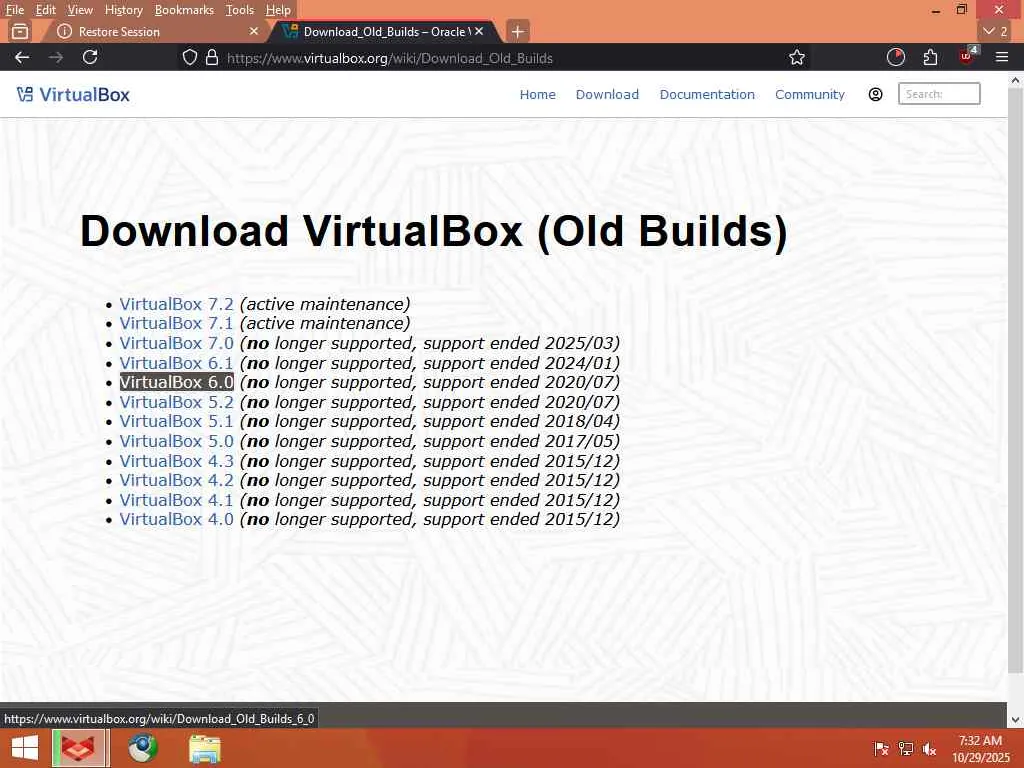Close the Download_Old_Builds tab
Image resolution: width=1024 pixels, height=768 pixels.
(x=479, y=31)
